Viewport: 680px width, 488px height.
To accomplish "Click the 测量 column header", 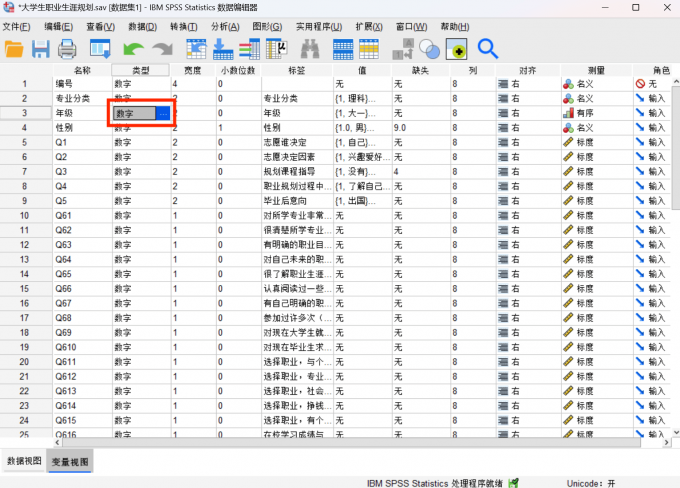I will coord(596,70).
